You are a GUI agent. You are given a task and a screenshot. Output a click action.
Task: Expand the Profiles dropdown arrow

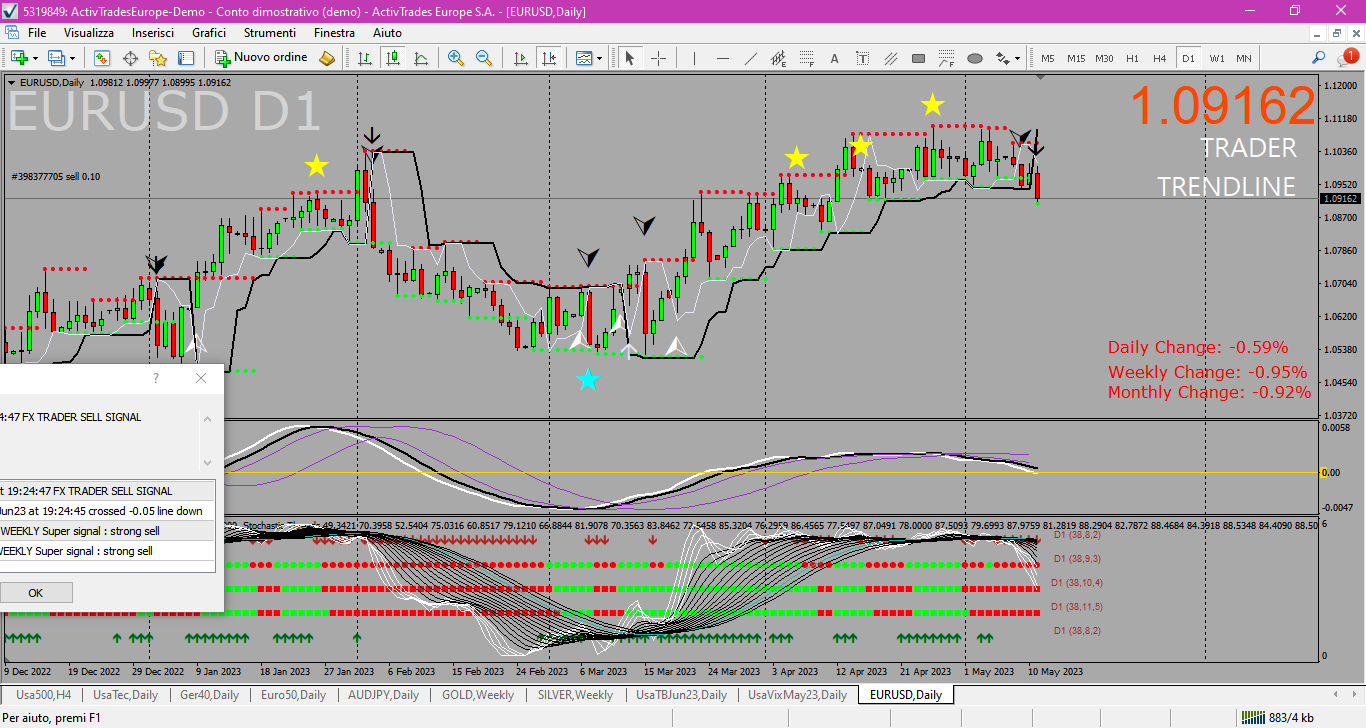coord(72,58)
